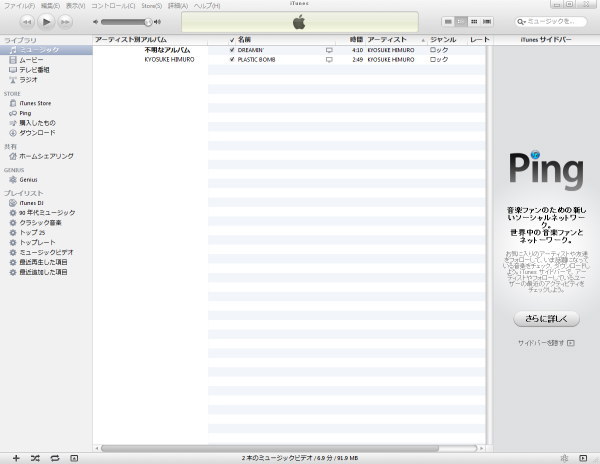Viewport: 600px width, 464px height.
Task: Click the video icon for DREAMIN'
Action: (x=329, y=50)
